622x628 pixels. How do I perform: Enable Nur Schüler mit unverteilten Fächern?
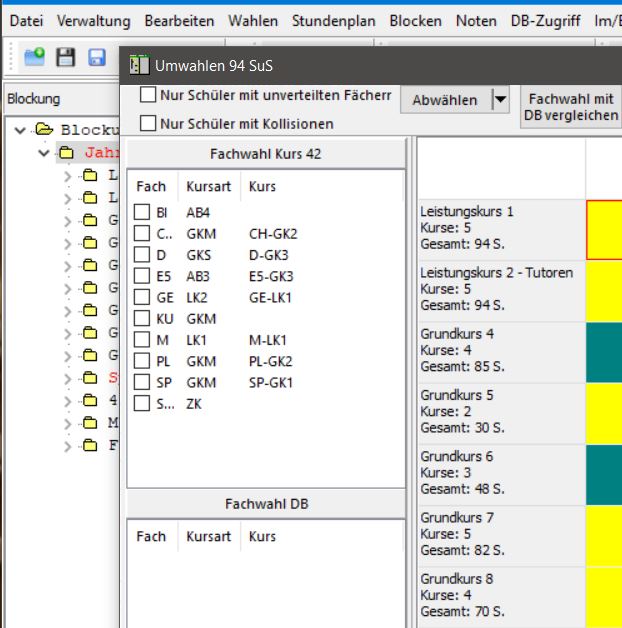coord(148,95)
